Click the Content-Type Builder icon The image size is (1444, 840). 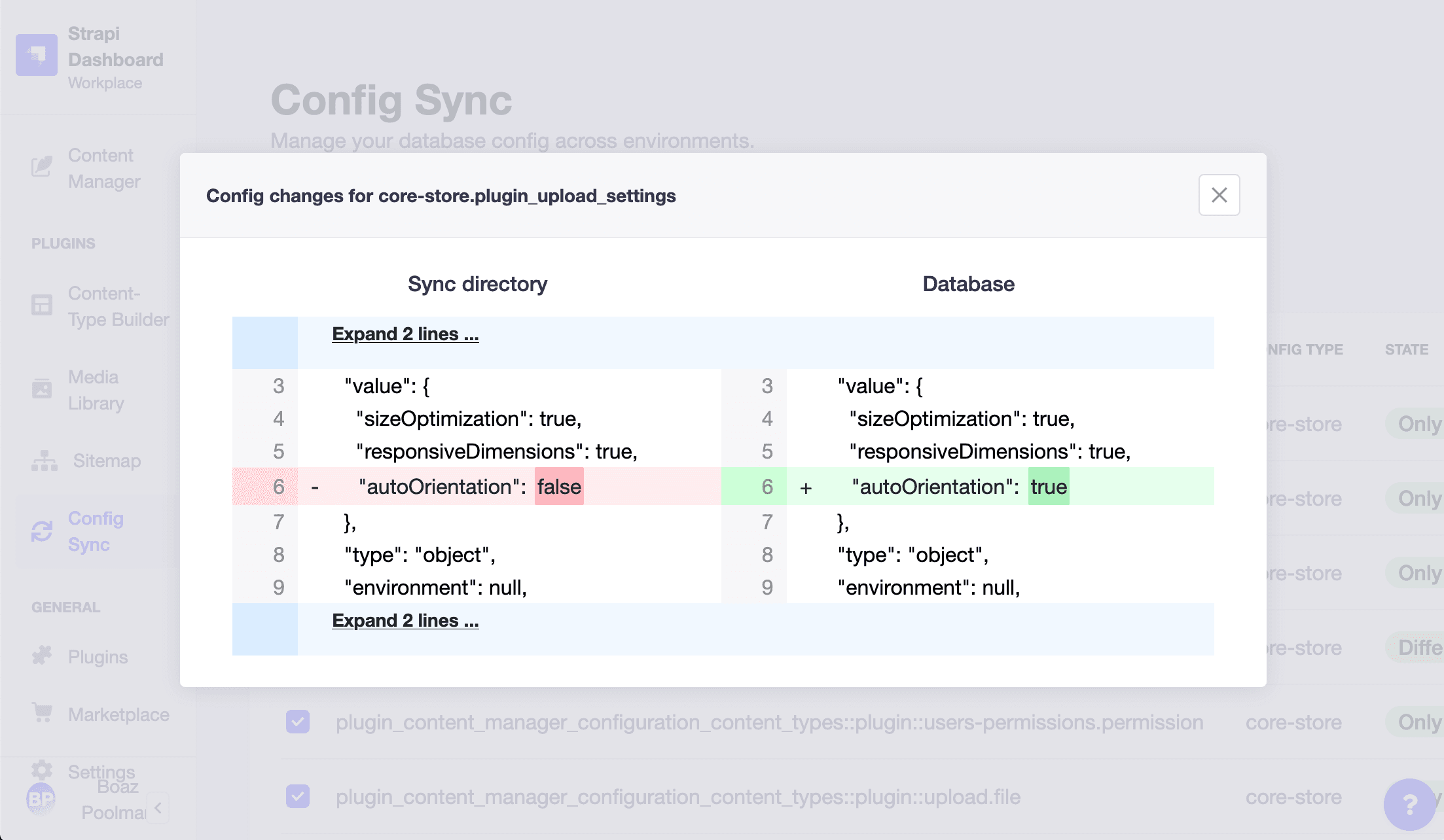(x=41, y=308)
